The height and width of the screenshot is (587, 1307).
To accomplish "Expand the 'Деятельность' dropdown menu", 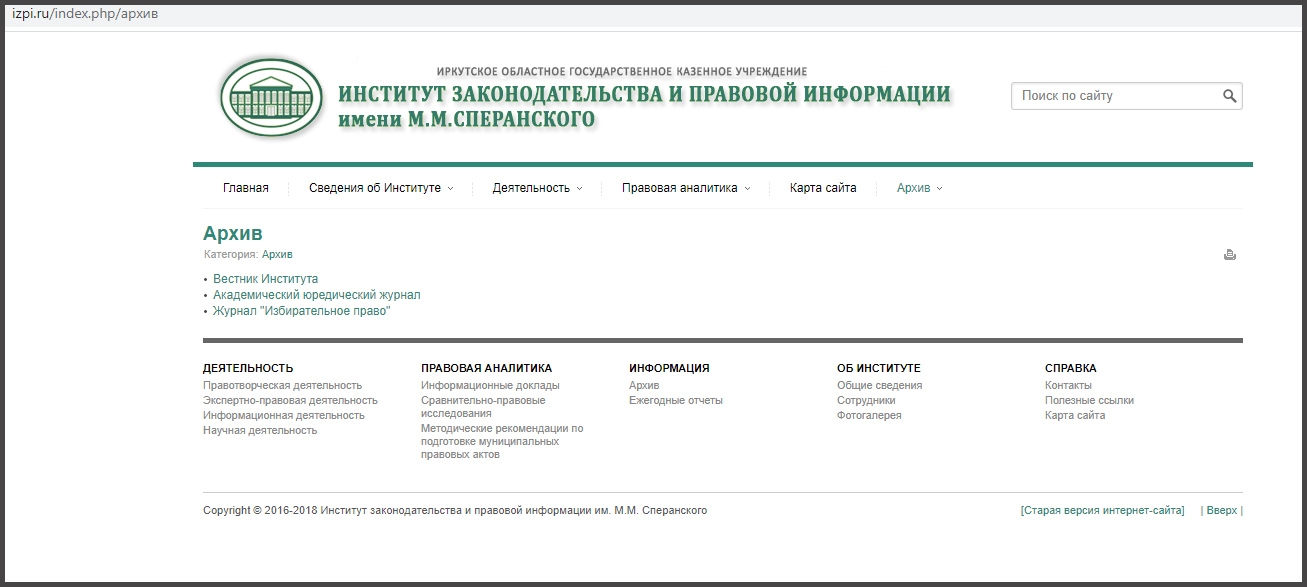I will click(x=537, y=188).
